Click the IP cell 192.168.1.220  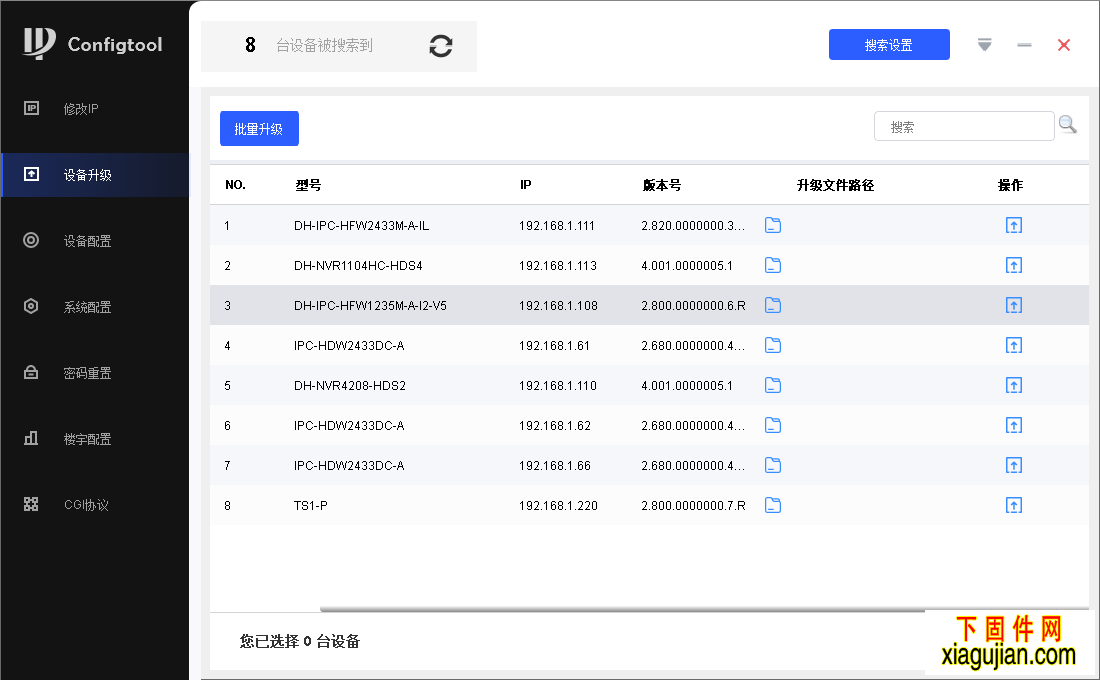pyautogui.click(x=558, y=506)
